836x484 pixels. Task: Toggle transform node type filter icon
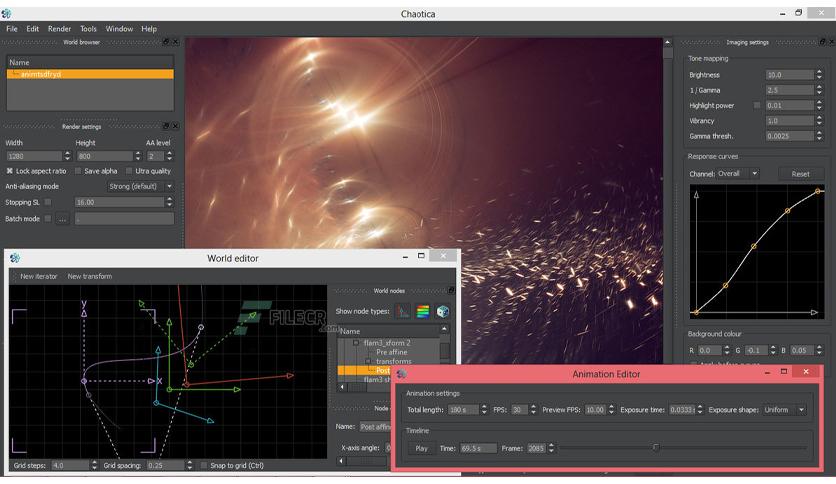tap(403, 311)
